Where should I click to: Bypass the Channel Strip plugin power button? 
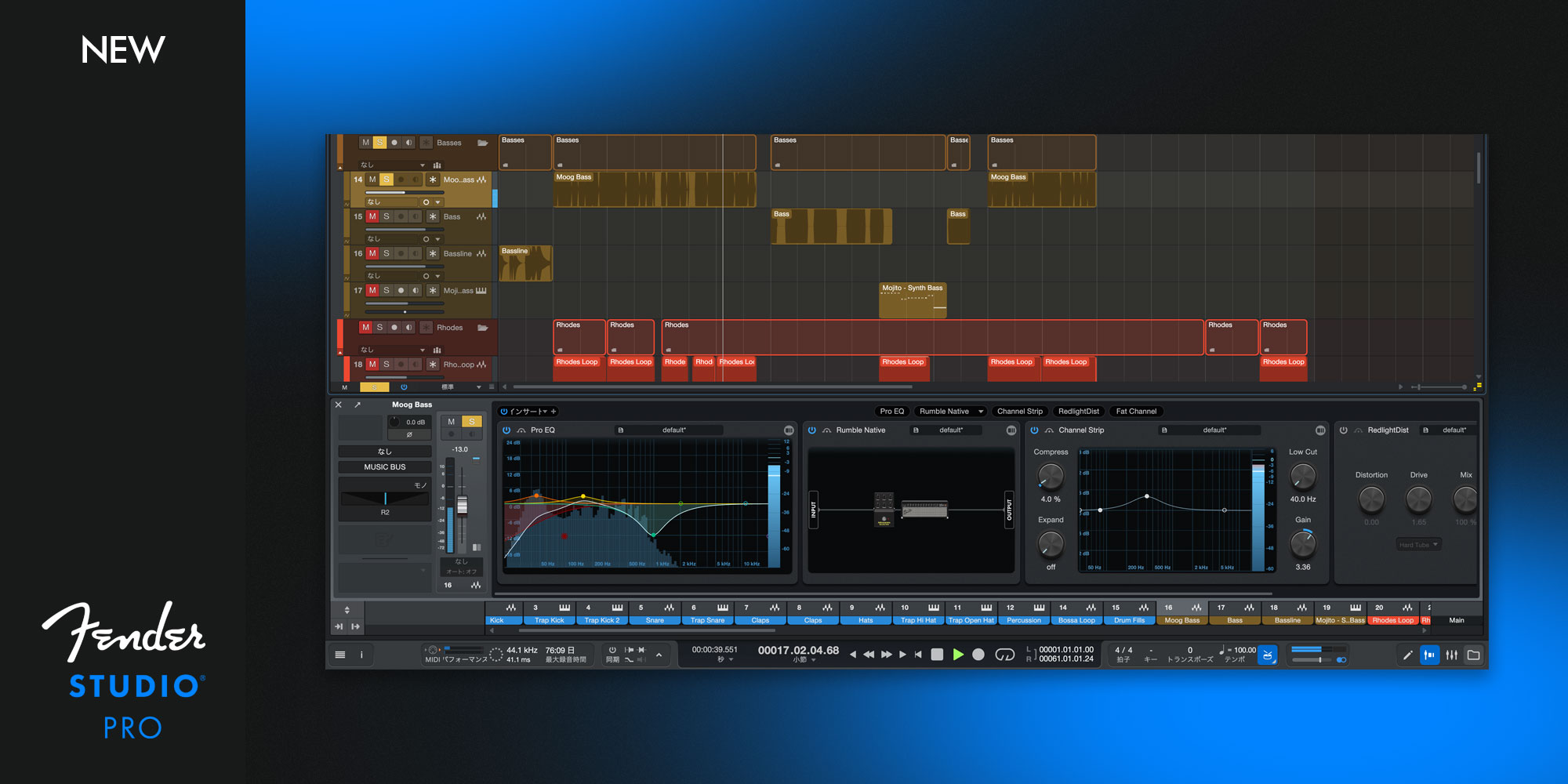tap(1034, 430)
